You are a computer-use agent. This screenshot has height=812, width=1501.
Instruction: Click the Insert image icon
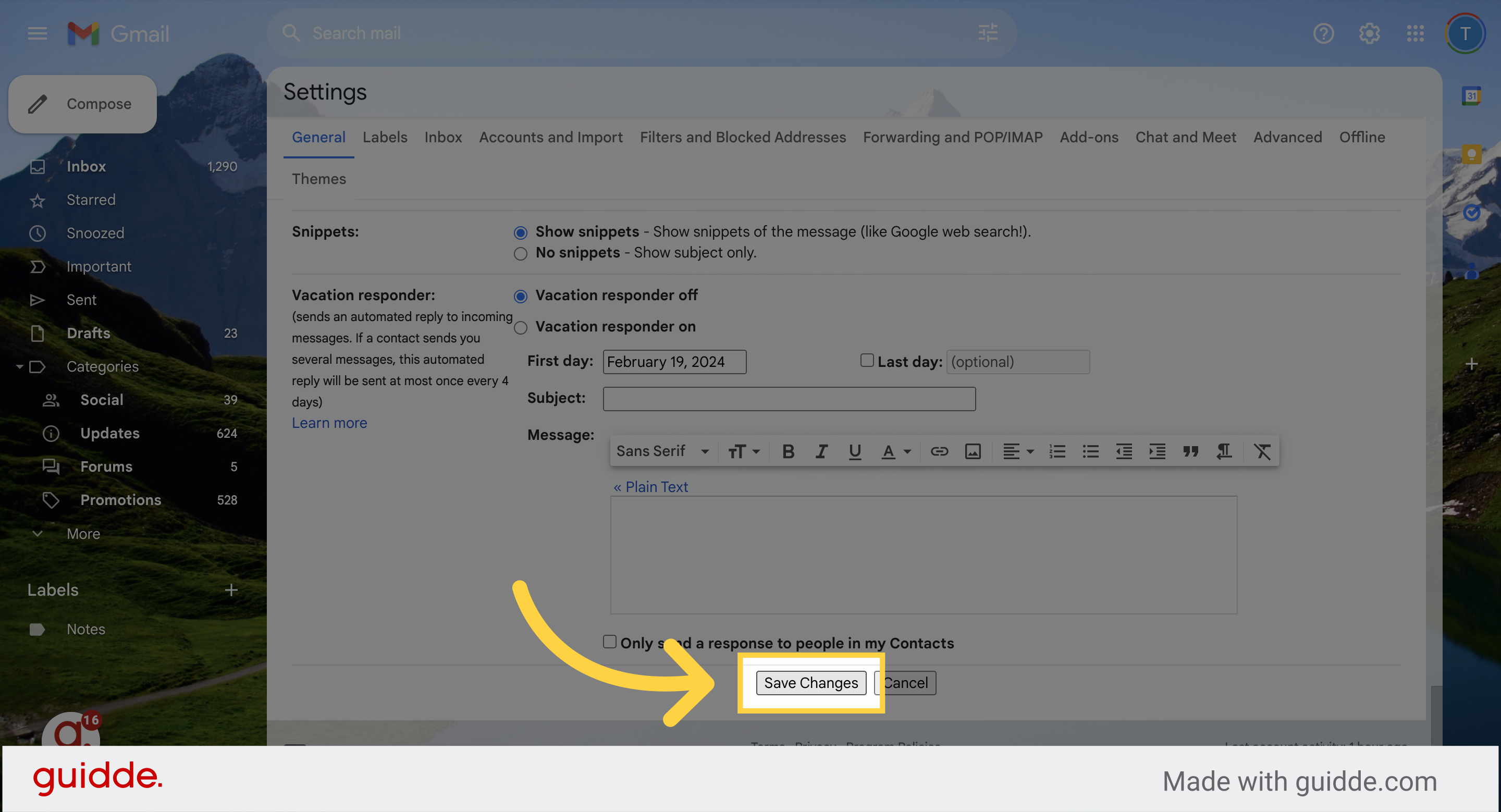pos(973,451)
